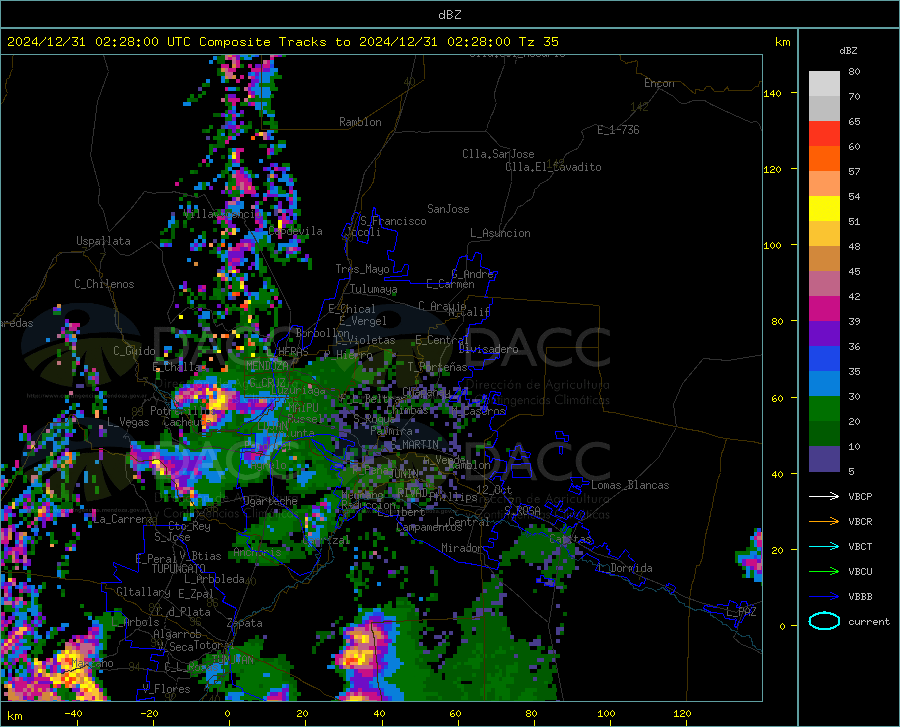
Task: Click the S_Francisco map label
Action: point(393,221)
